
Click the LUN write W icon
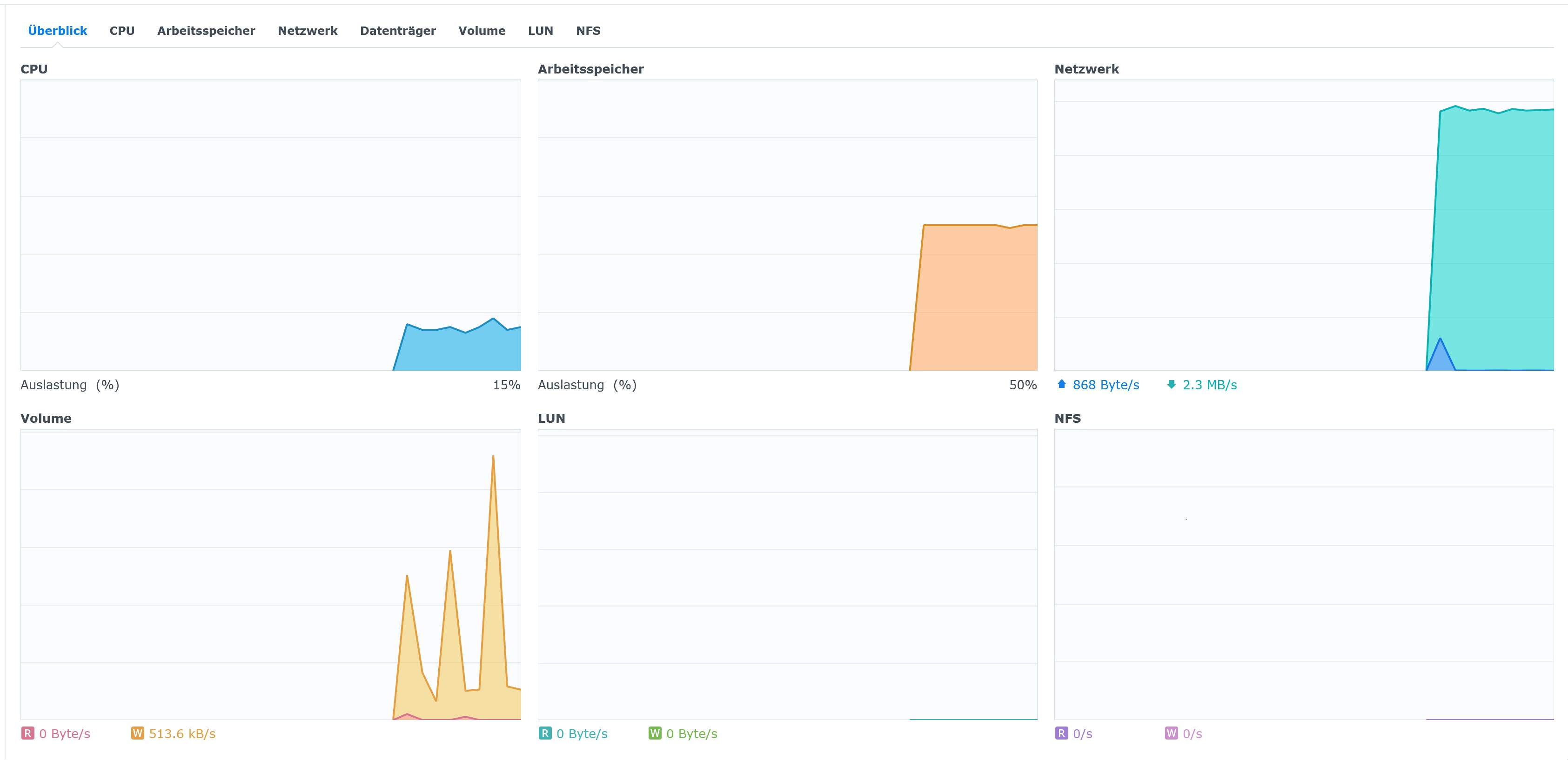point(655,733)
